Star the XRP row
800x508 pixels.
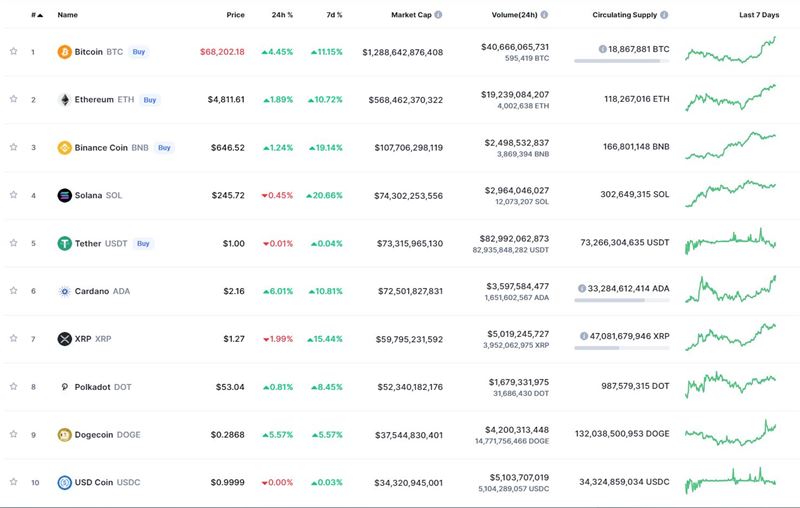coord(14,338)
